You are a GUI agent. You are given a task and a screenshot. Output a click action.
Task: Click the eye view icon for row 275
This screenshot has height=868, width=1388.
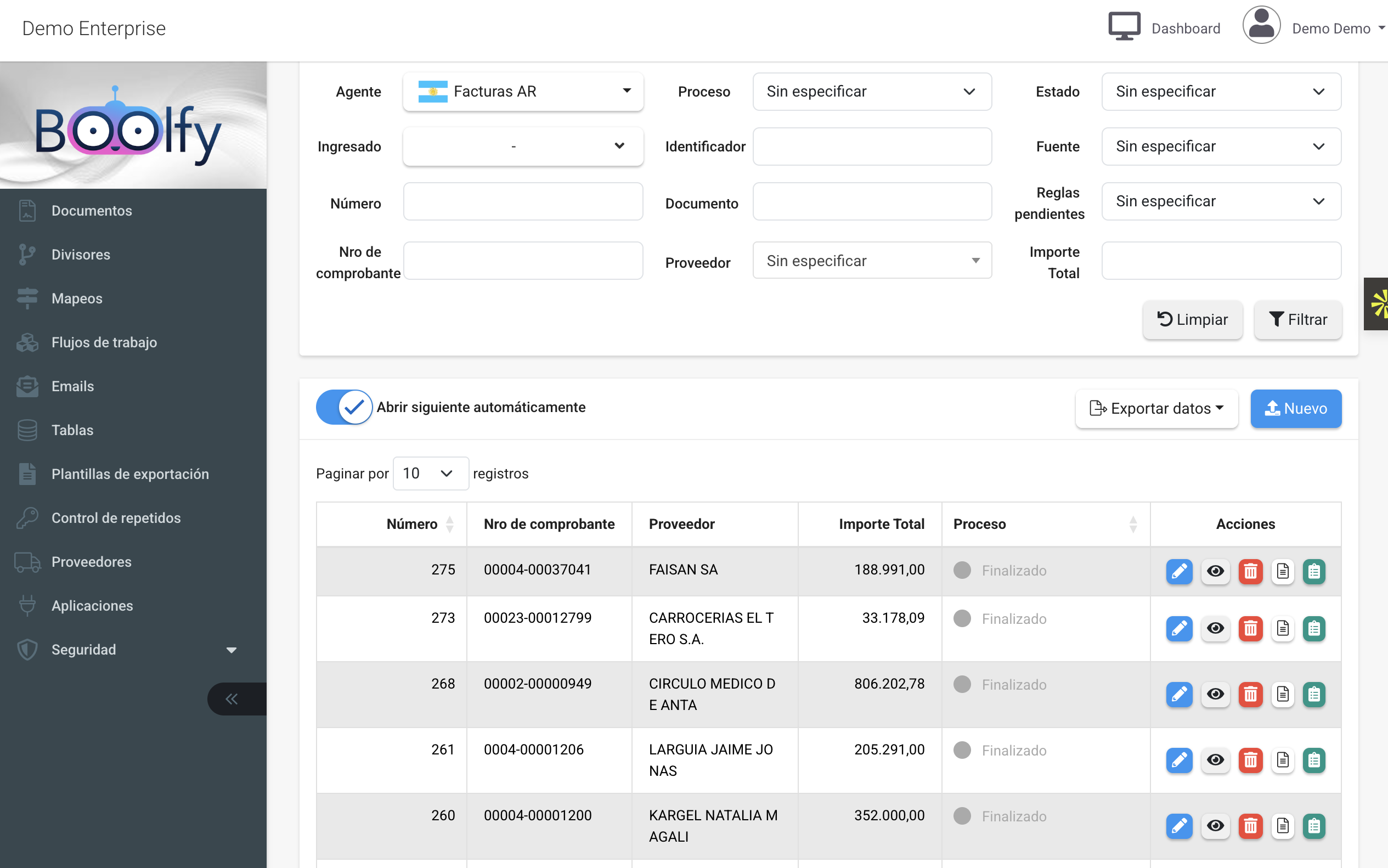[x=1215, y=571]
